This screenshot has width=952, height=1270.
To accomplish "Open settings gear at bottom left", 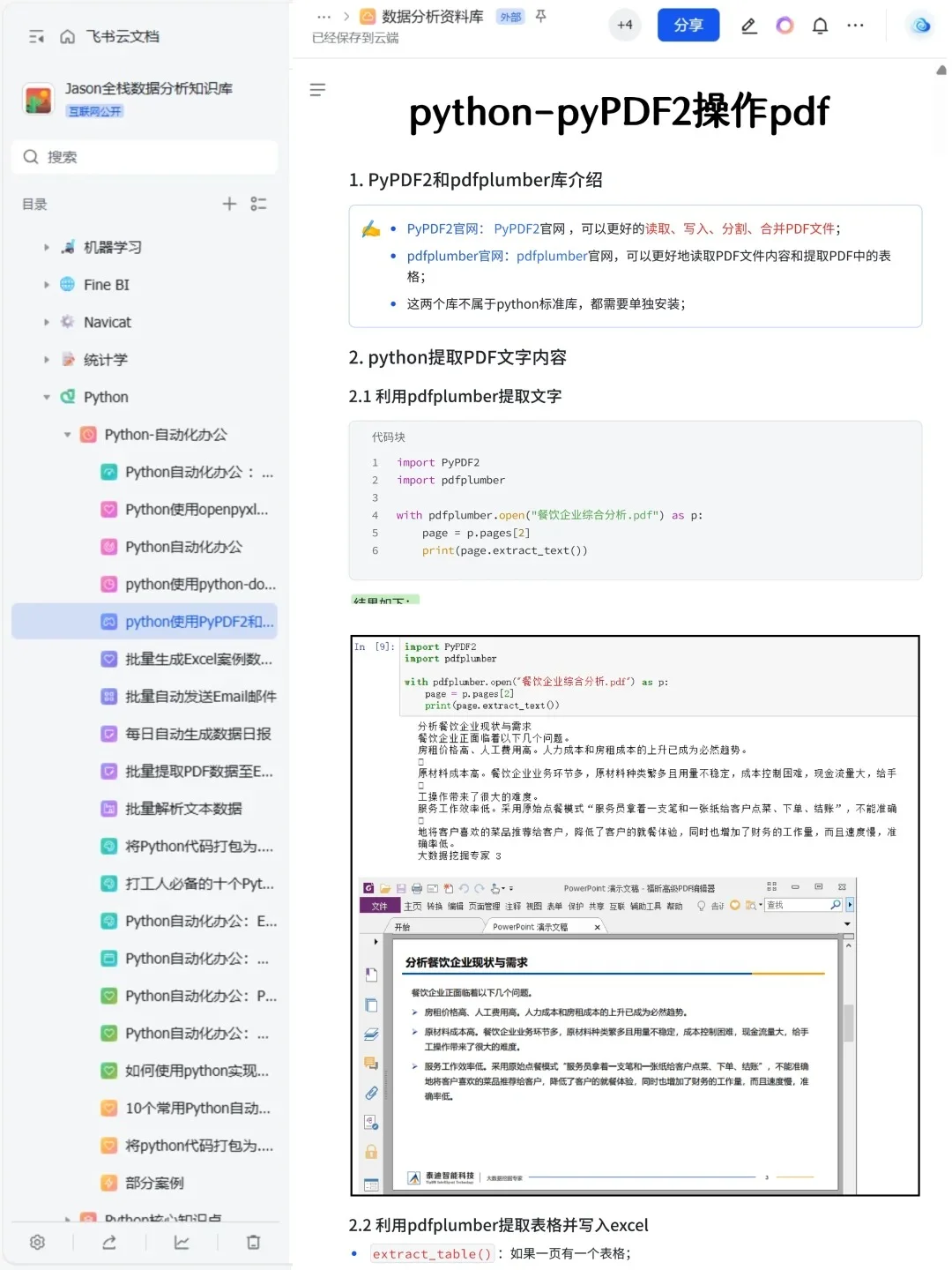I will click(37, 1242).
